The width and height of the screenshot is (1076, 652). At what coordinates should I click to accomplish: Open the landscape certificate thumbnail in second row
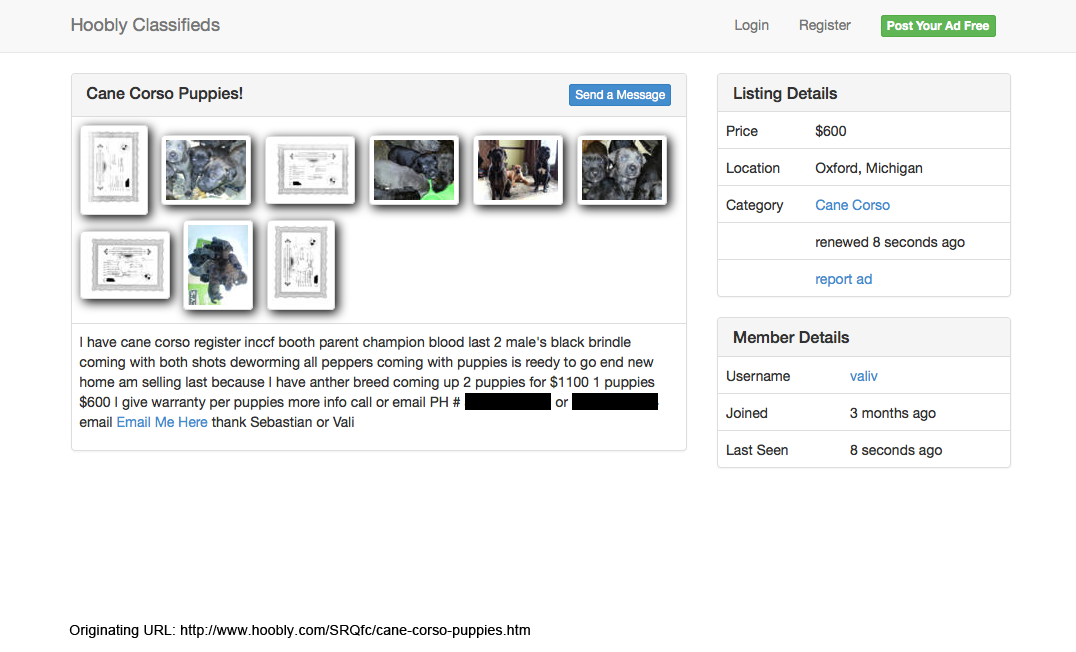coord(125,265)
